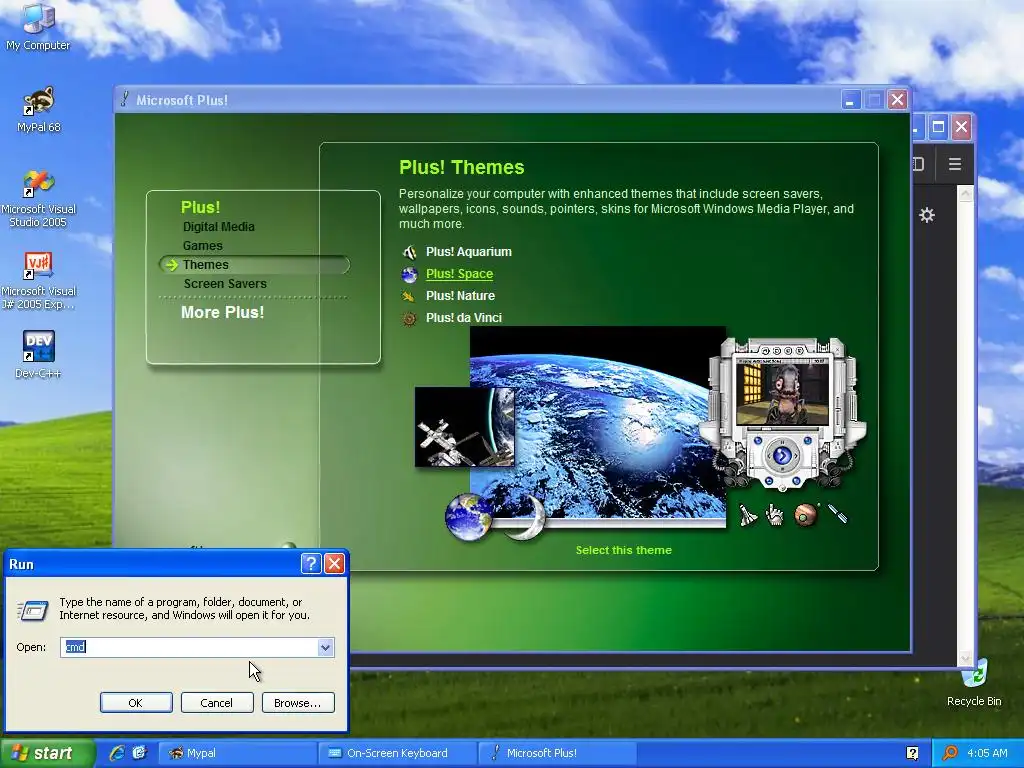Click the Start button
Image resolution: width=1024 pixels, height=768 pixels.
click(x=47, y=753)
